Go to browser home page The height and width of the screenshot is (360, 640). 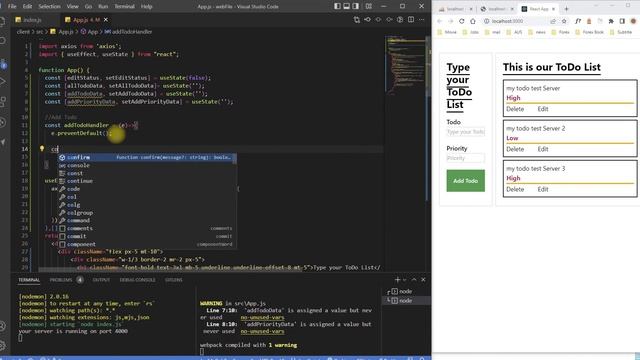point(473,21)
